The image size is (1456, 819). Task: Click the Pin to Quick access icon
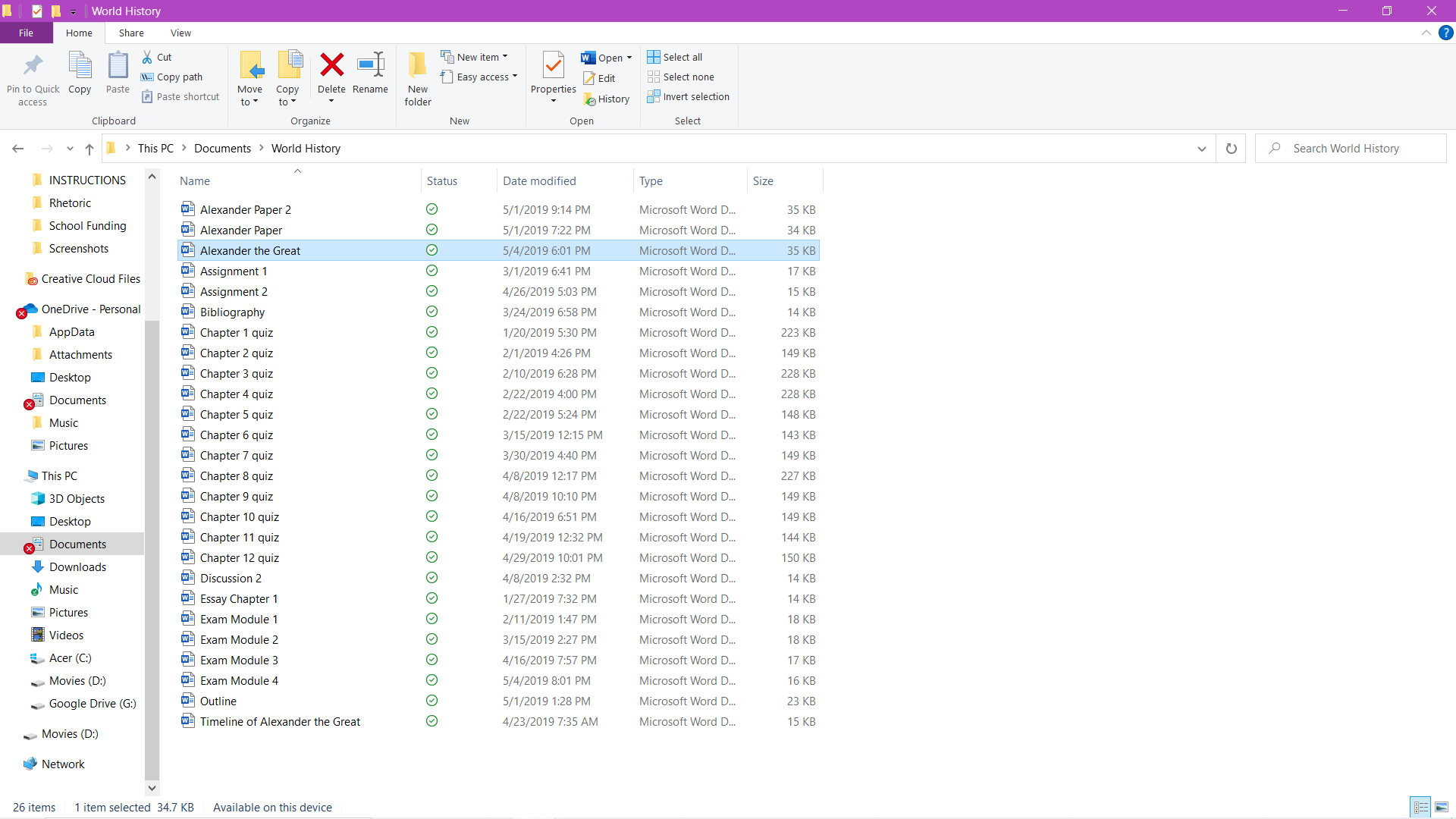[x=33, y=66]
